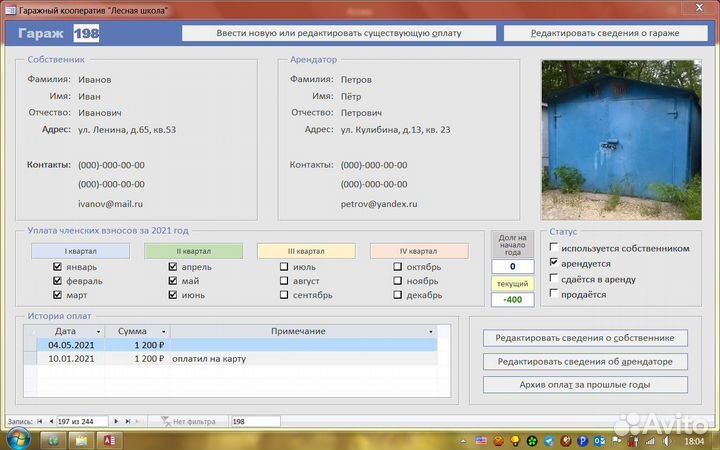
Task: Go to previous record arrow
Action: [x=51, y=422]
